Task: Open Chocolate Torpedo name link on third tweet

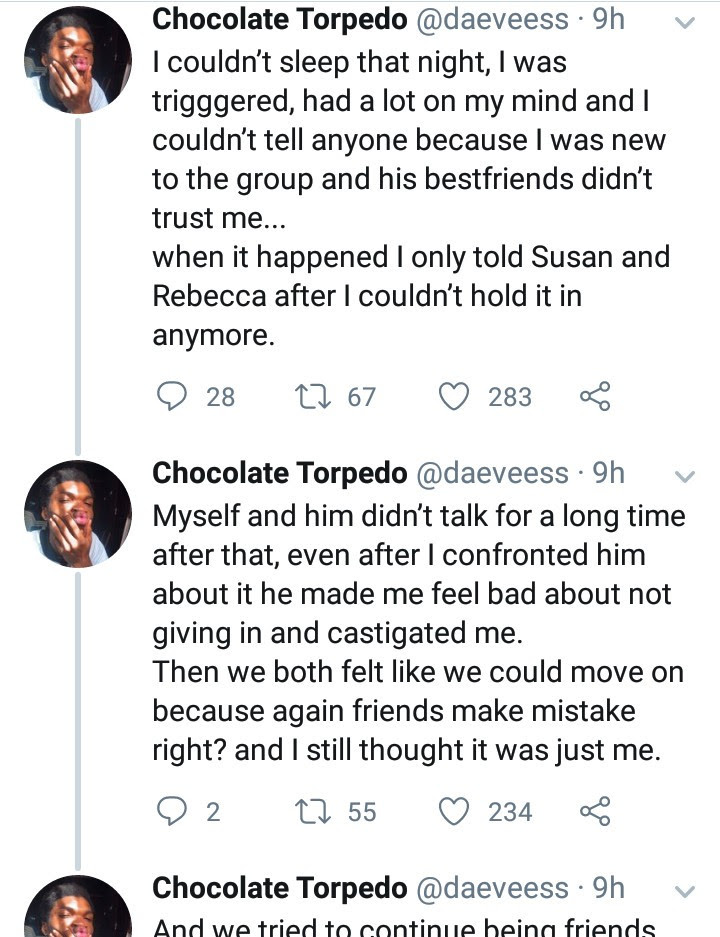Action: click(x=279, y=888)
